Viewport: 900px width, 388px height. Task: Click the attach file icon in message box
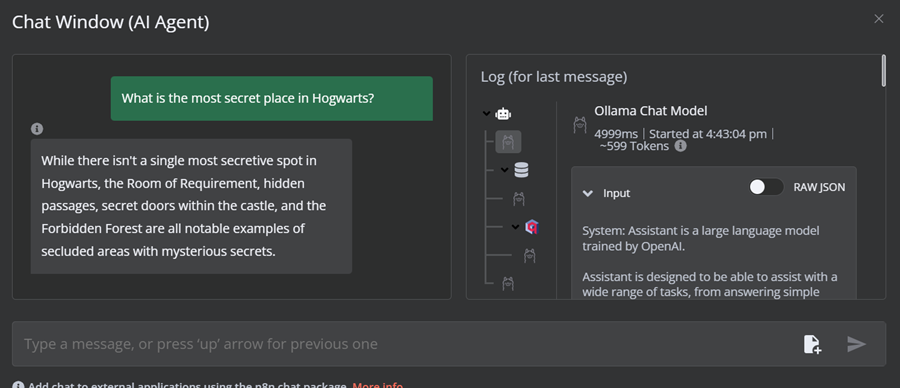[x=812, y=344]
